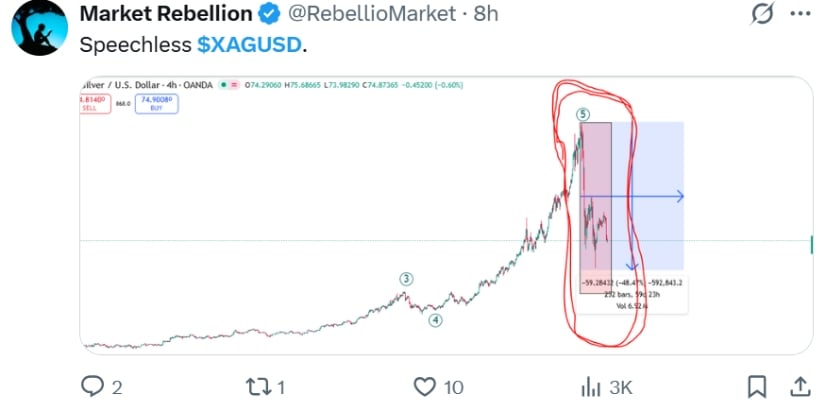Click the Market Rebellion display name
Image resolution: width=825 pixels, height=411 pixels.
pyautogui.click(x=164, y=16)
